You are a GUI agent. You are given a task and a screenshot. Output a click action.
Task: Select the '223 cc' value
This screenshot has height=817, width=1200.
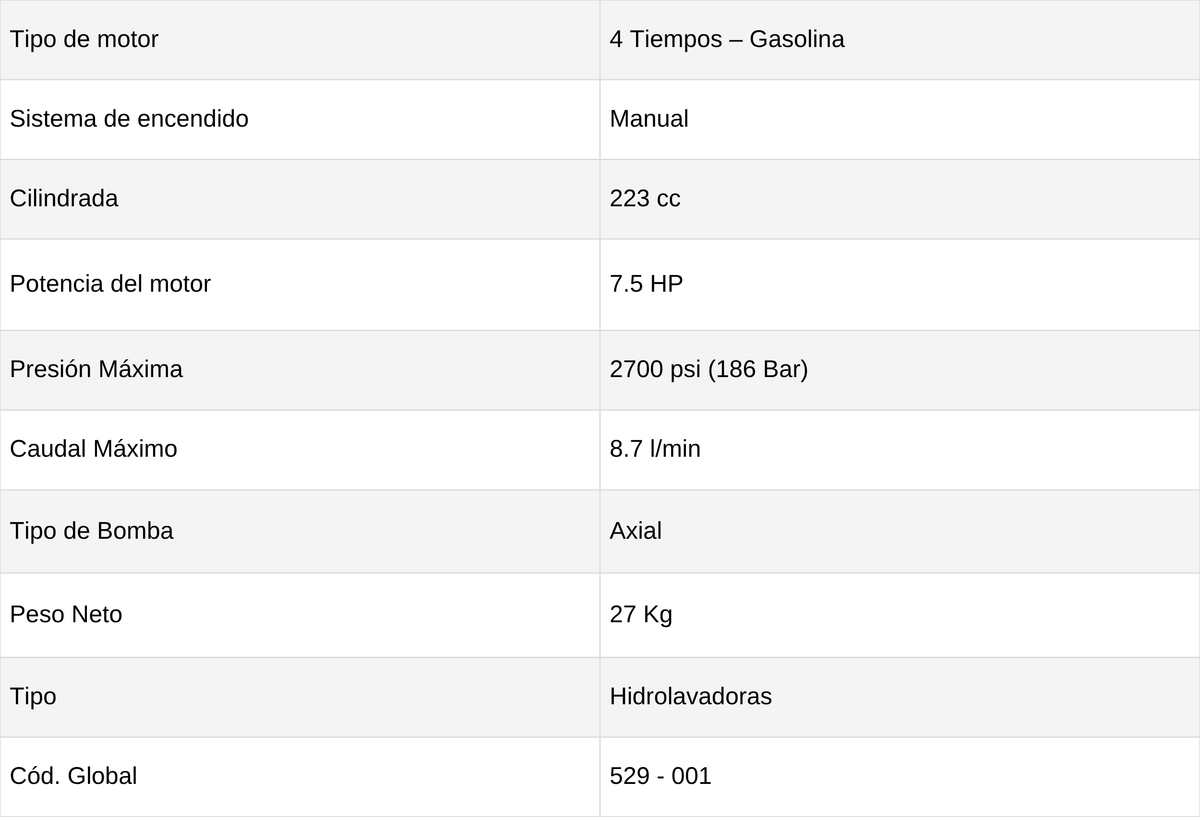click(645, 199)
